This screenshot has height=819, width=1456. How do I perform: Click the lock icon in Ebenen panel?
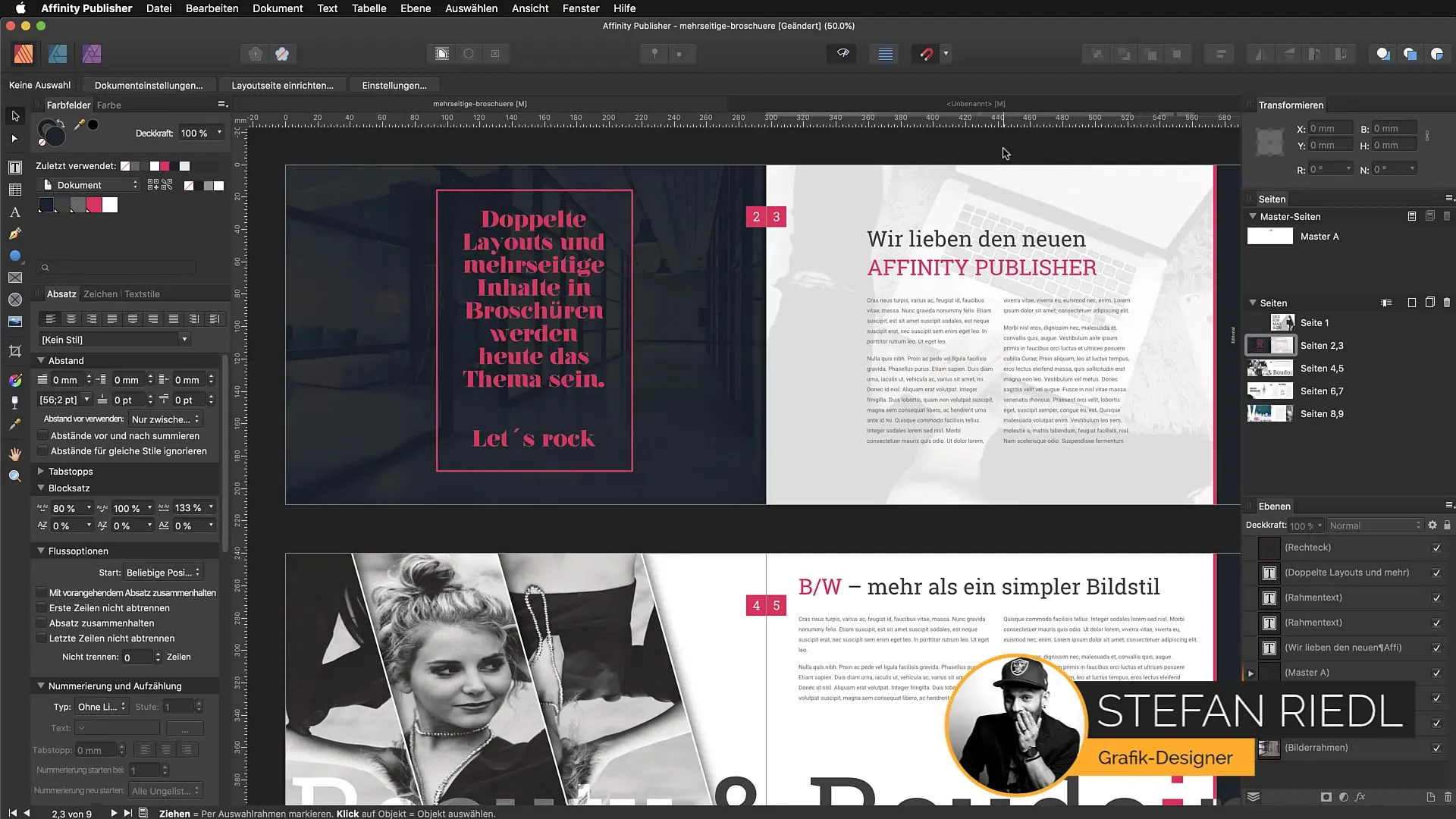coord(1447,525)
